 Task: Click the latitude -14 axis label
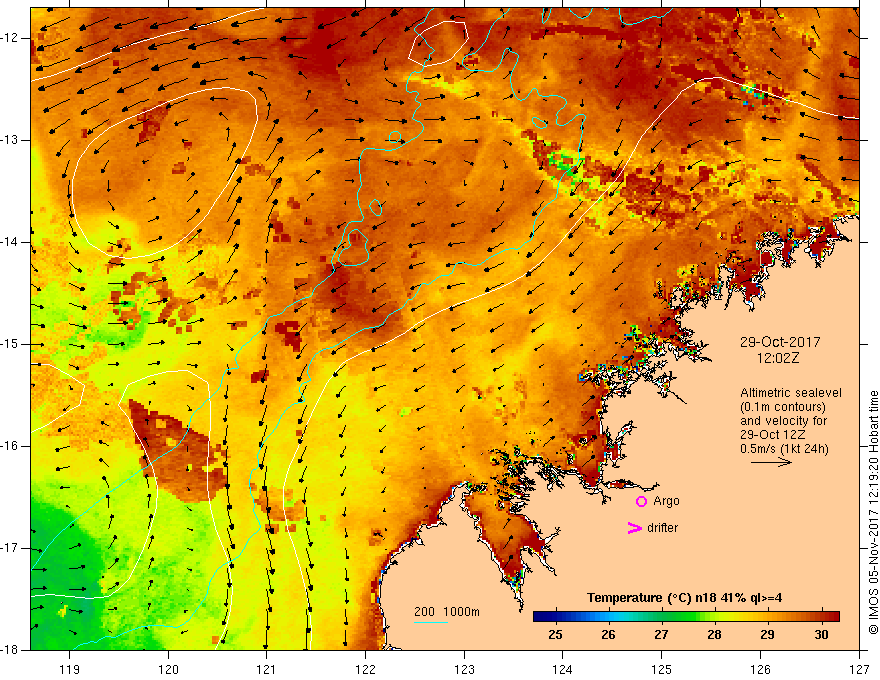tap(11, 242)
